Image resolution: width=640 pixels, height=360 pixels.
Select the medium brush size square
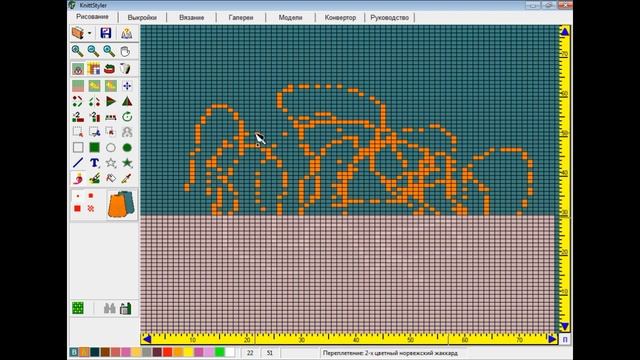coord(91,196)
